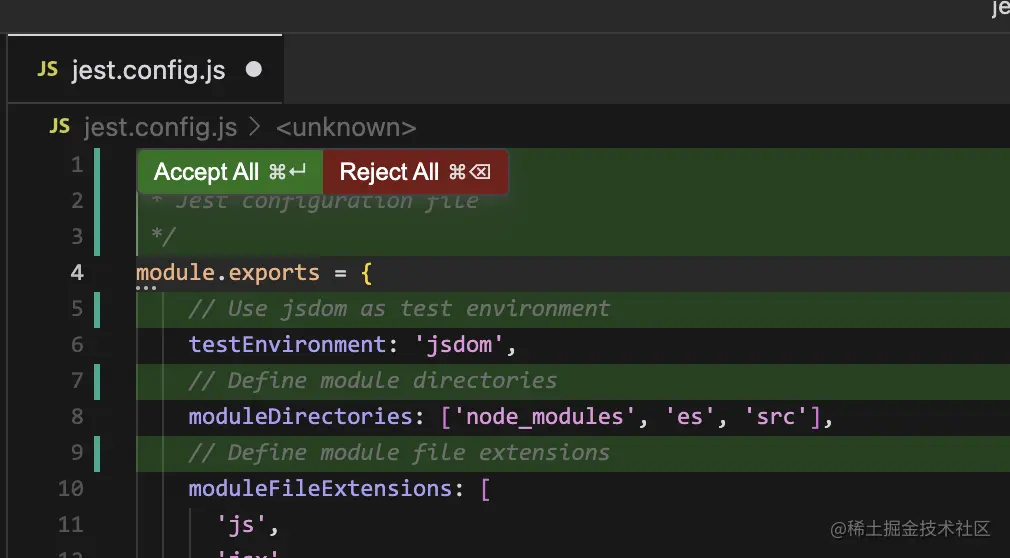The image size is (1010, 558).
Task: Open the jest.config.js breadcrumb file dropdown
Action: coord(160,127)
